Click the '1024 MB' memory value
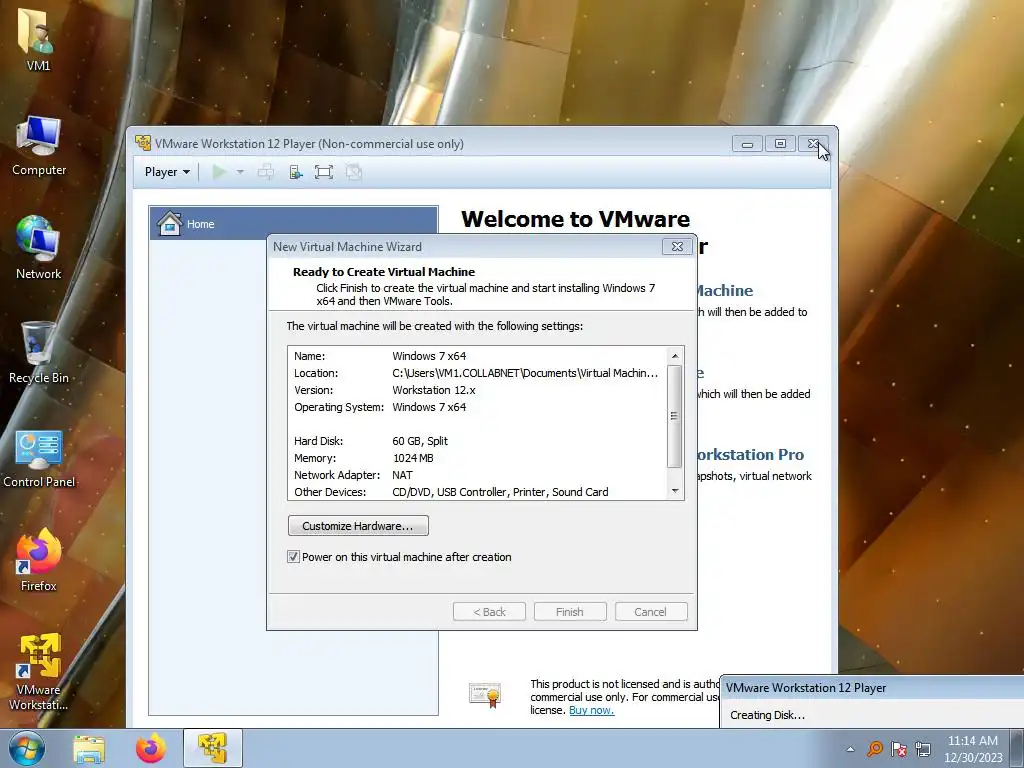 pos(413,458)
